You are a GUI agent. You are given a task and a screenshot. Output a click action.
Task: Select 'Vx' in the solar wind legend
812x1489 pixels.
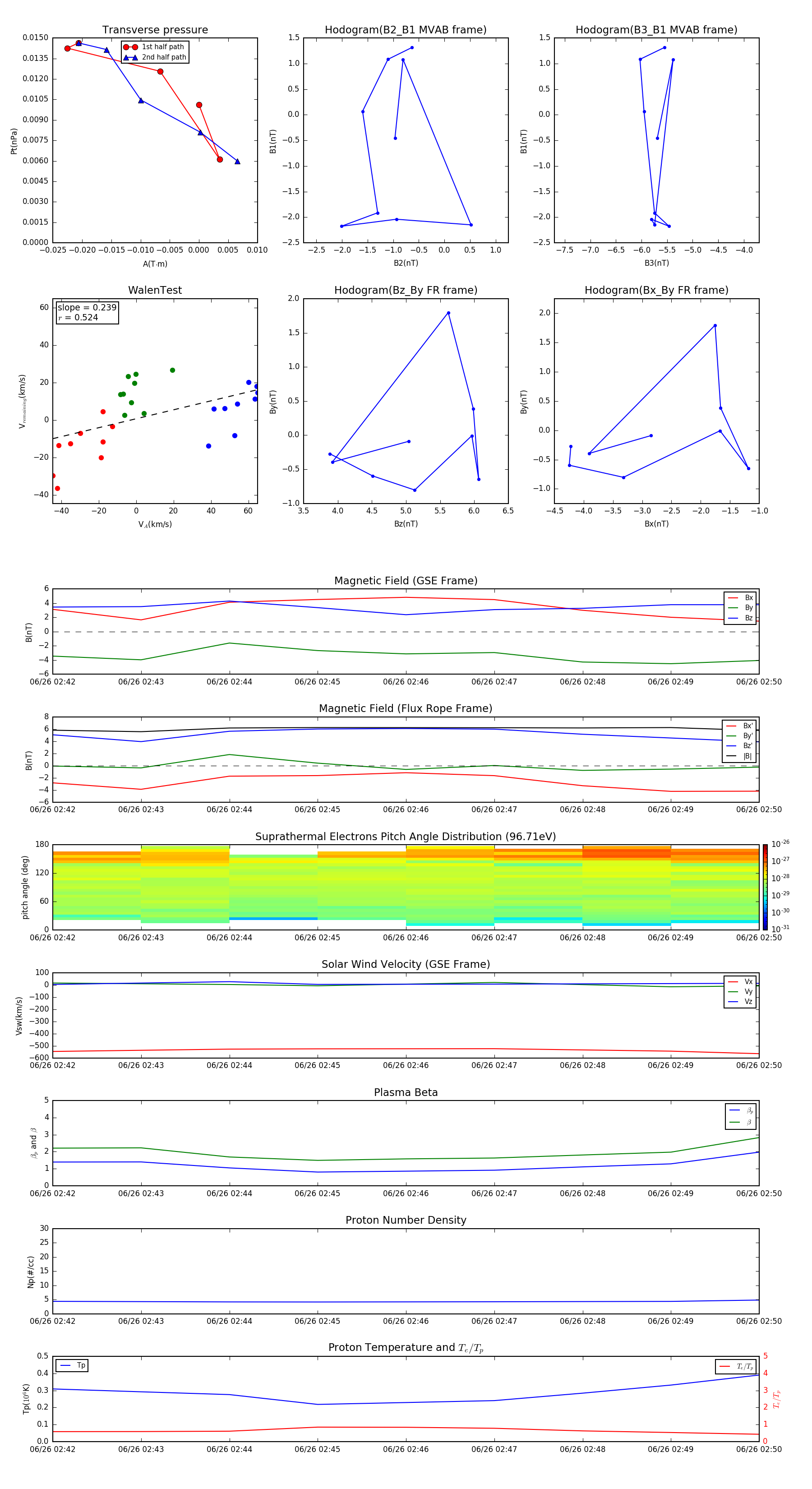pyautogui.click(x=740, y=982)
